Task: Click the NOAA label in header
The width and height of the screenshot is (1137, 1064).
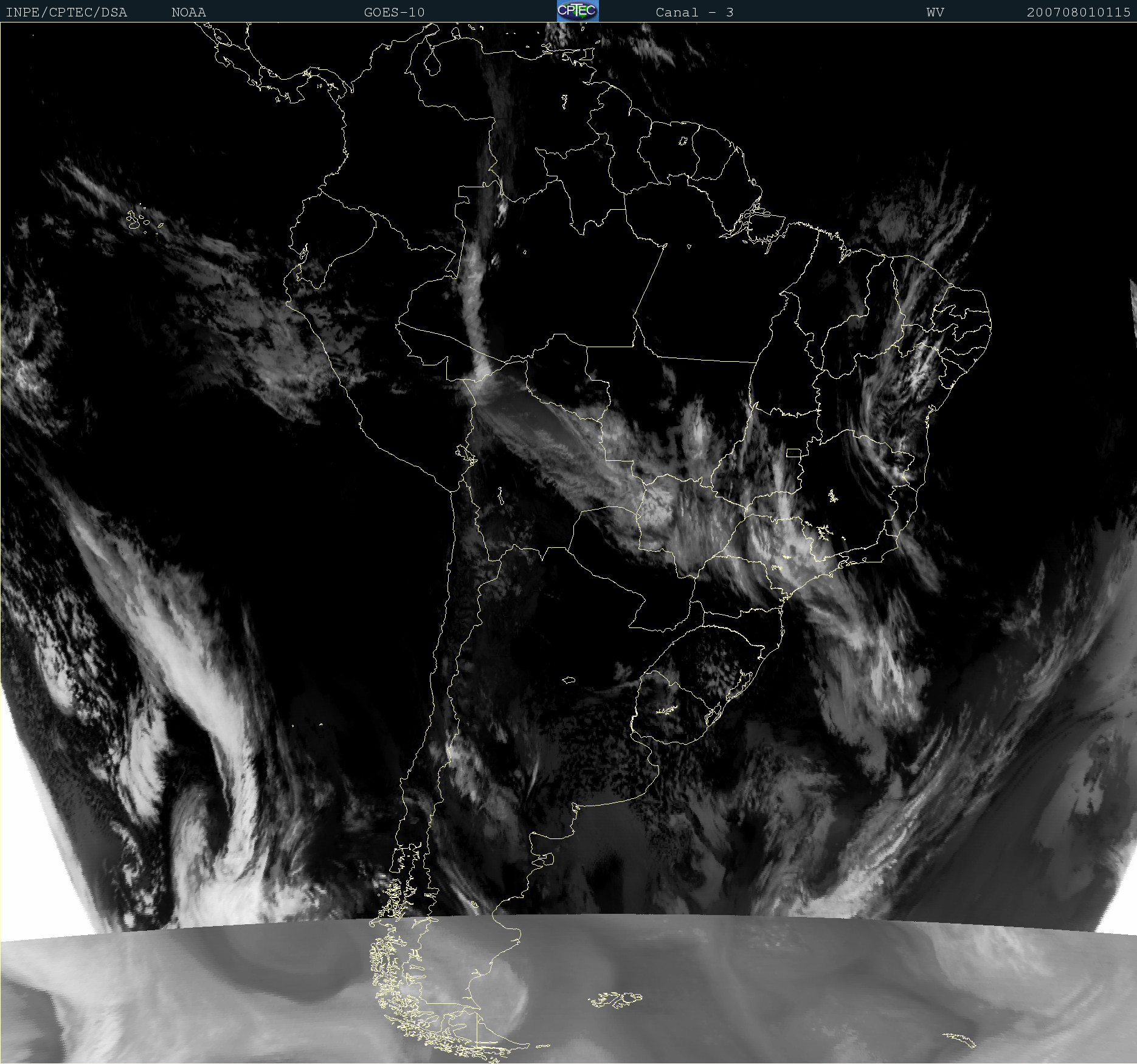Action: (188, 12)
